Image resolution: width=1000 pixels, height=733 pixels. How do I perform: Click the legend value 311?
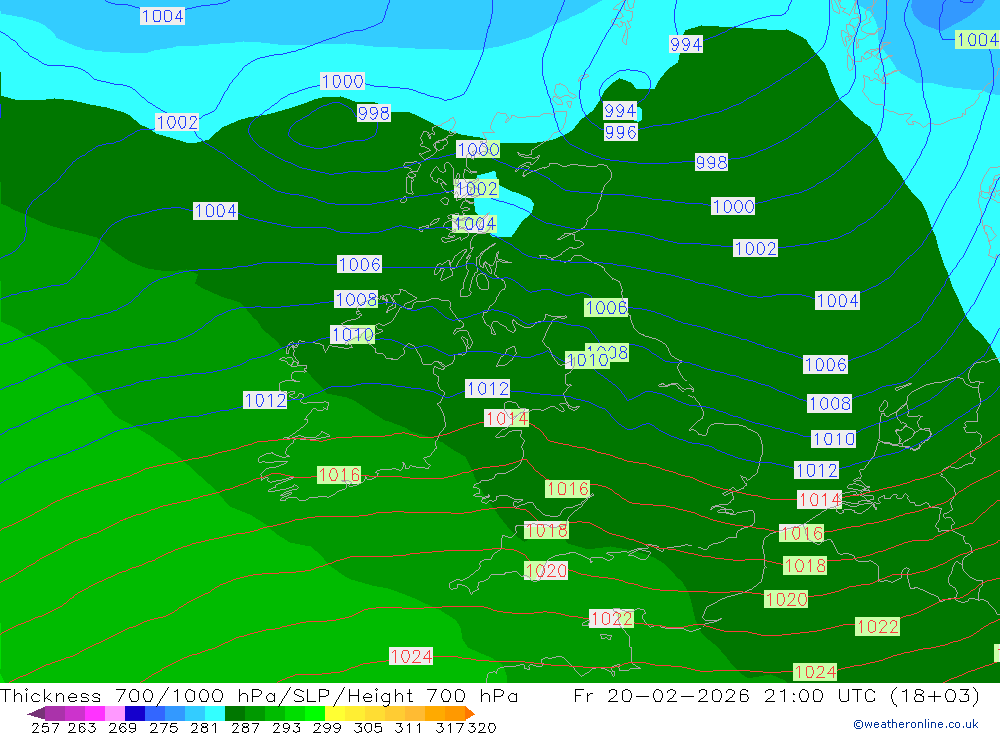point(408,728)
